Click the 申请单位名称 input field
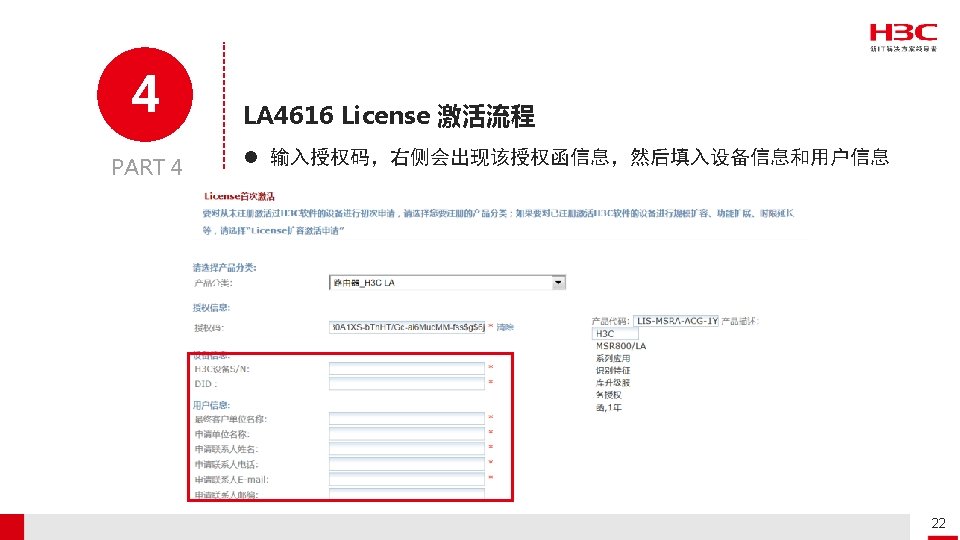This screenshot has width=960, height=540. coord(407,434)
